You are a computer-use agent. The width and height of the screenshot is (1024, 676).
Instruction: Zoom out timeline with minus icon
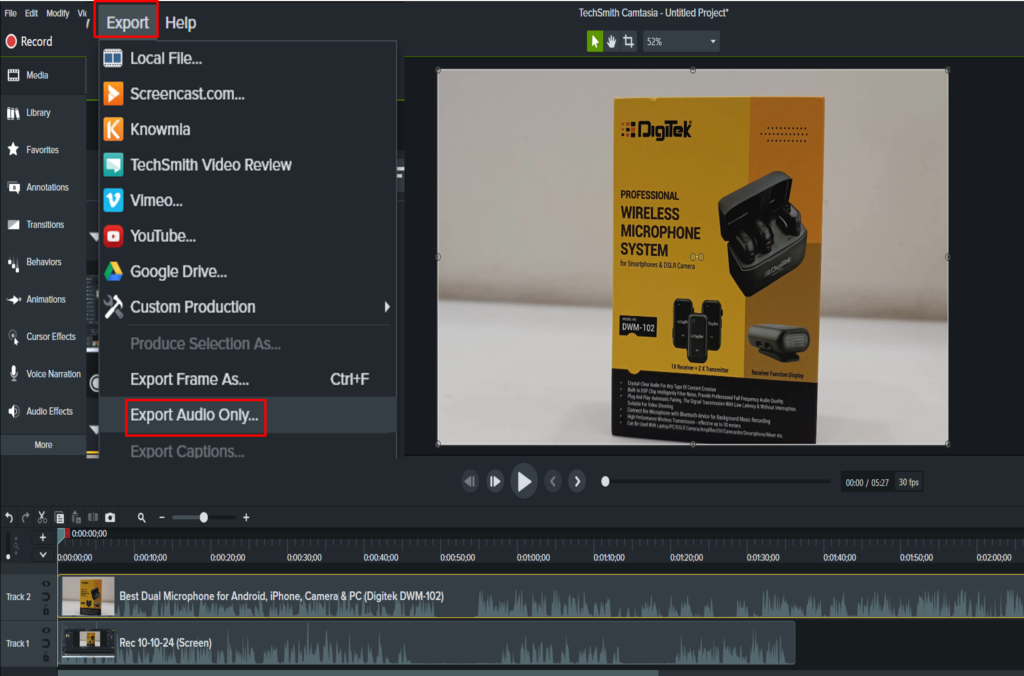pyautogui.click(x=161, y=517)
